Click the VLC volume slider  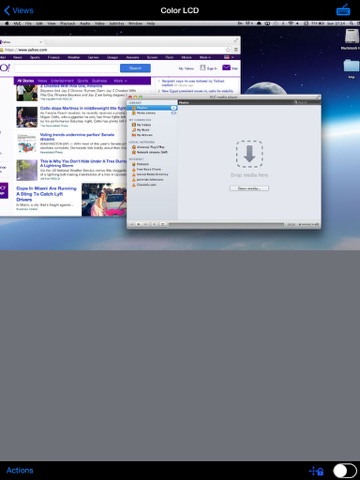308,224
